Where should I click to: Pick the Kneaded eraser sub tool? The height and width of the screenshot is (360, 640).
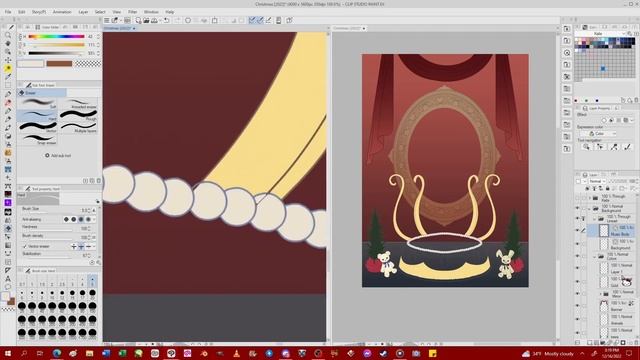point(79,103)
